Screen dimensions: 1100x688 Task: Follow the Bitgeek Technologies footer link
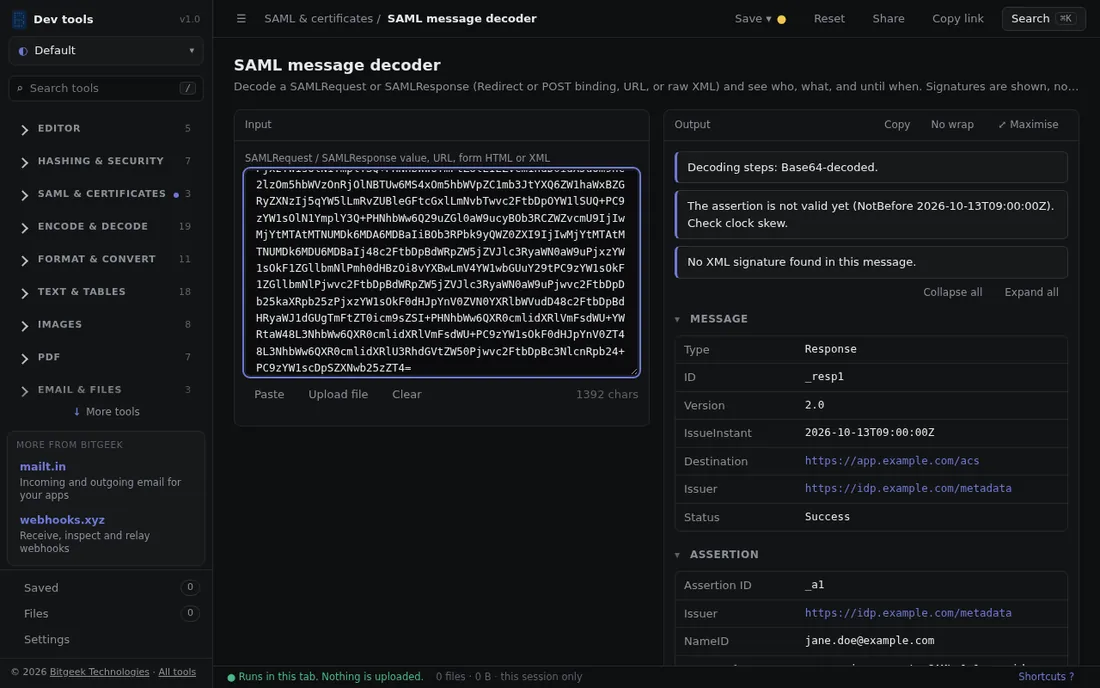pyautogui.click(x=99, y=672)
